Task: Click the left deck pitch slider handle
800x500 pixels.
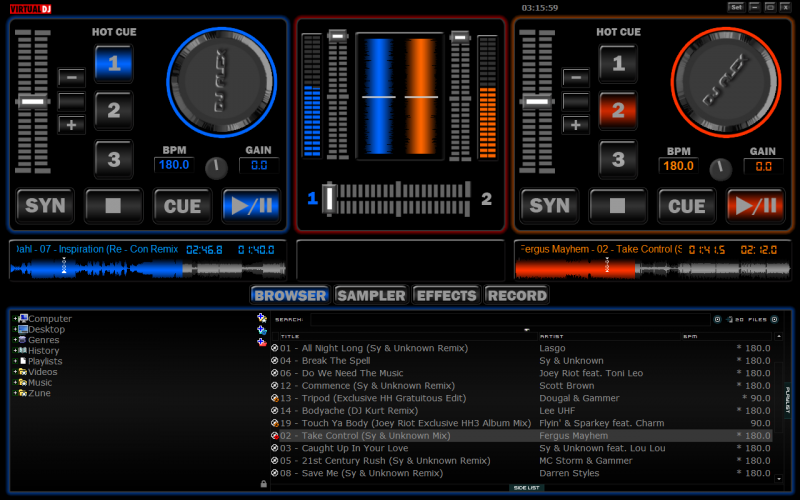Action: [33, 102]
